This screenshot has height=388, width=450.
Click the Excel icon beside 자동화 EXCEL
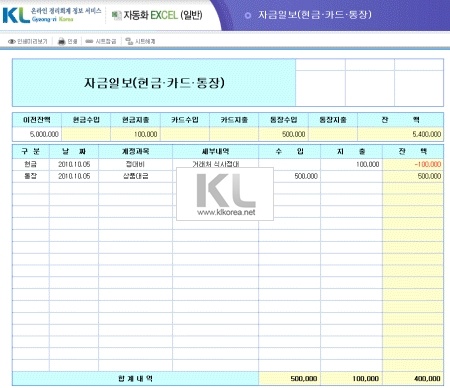point(117,15)
